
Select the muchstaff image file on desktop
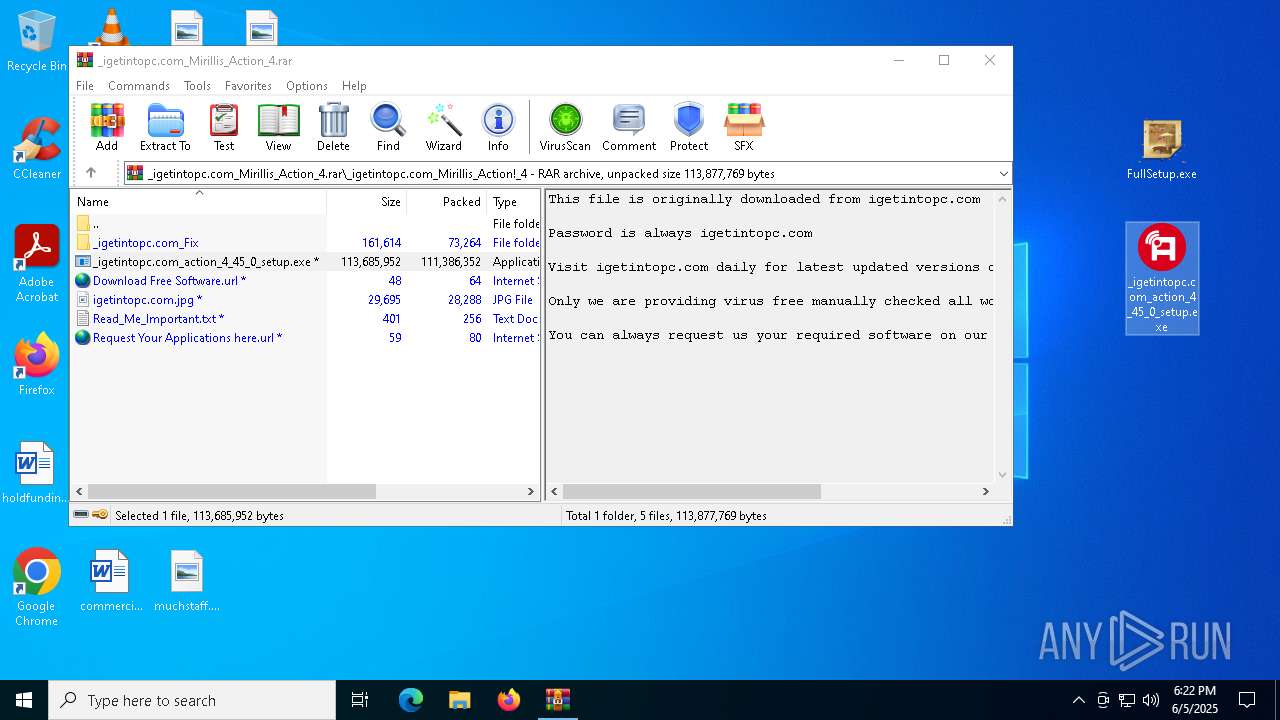pyautogui.click(x=187, y=580)
